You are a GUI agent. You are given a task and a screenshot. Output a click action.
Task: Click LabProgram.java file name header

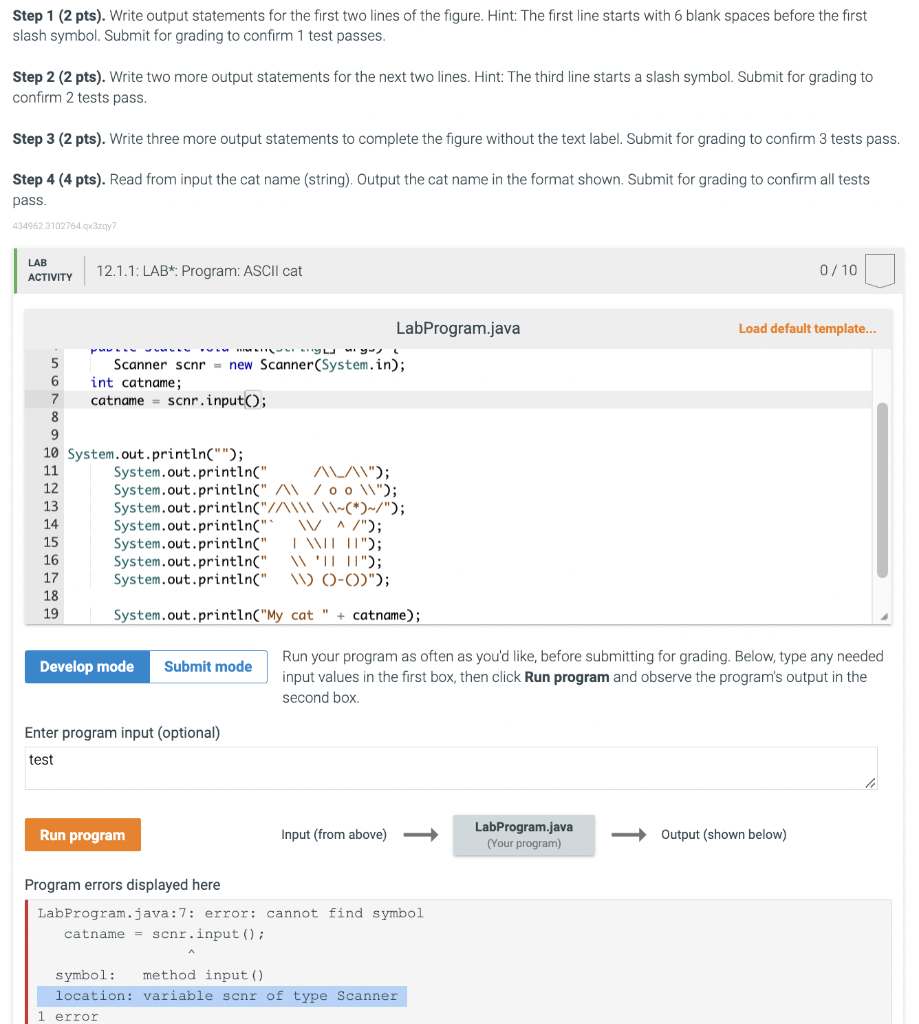(x=458, y=328)
